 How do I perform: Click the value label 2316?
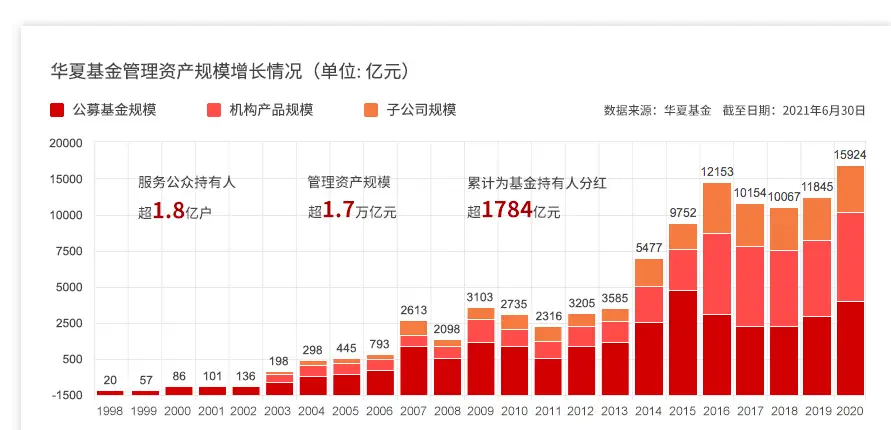548,316
